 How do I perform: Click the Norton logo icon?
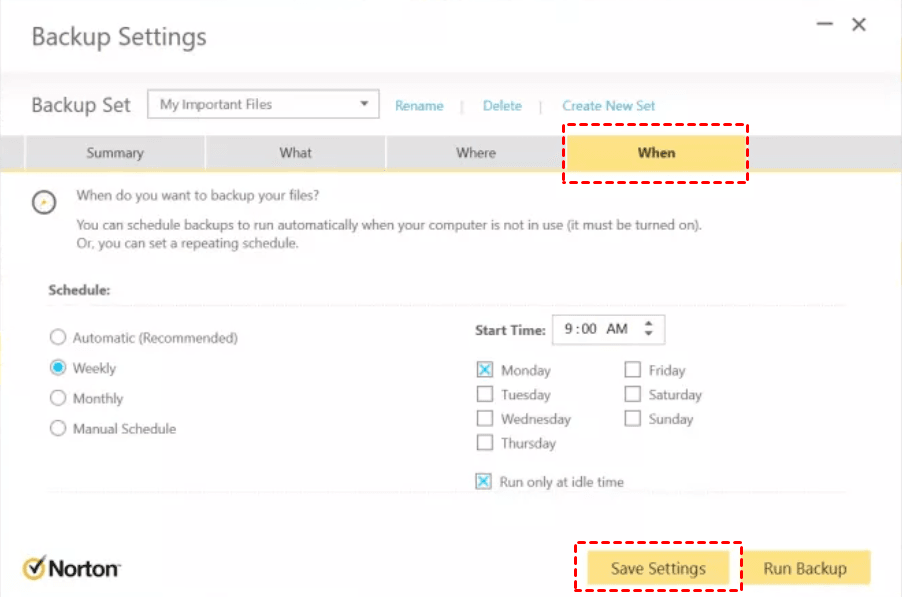pos(35,568)
